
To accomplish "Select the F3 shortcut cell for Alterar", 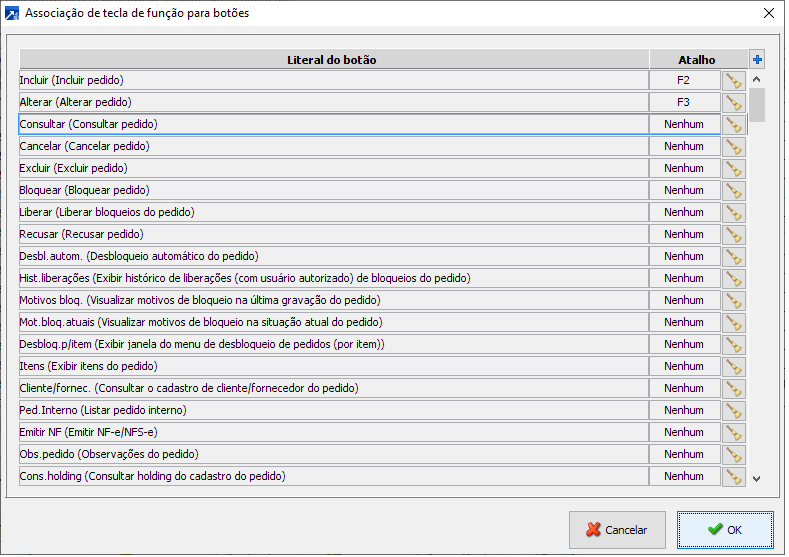I will click(684, 103).
